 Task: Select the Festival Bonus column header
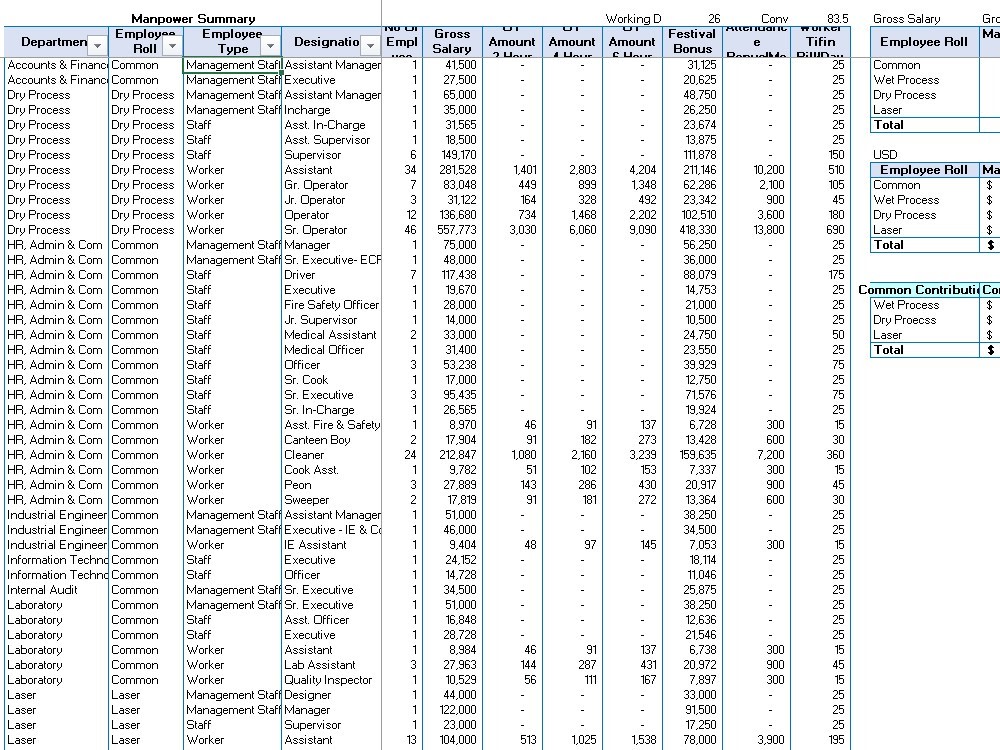coord(693,41)
